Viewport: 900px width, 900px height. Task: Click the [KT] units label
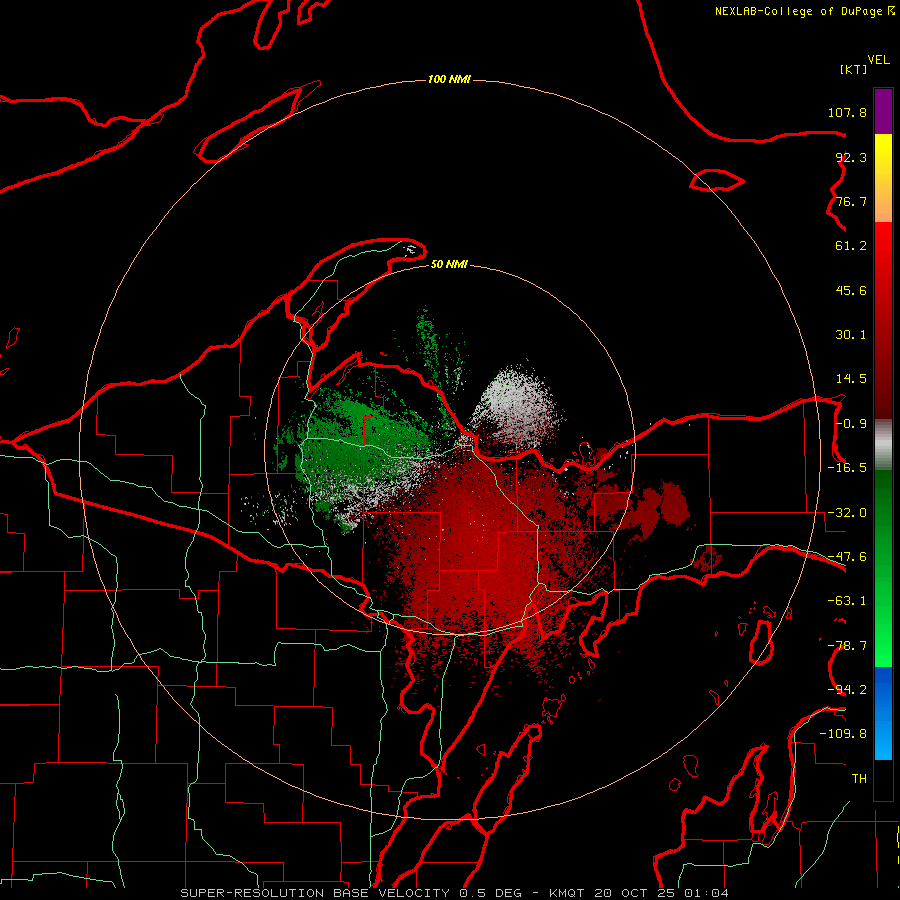[x=853, y=69]
